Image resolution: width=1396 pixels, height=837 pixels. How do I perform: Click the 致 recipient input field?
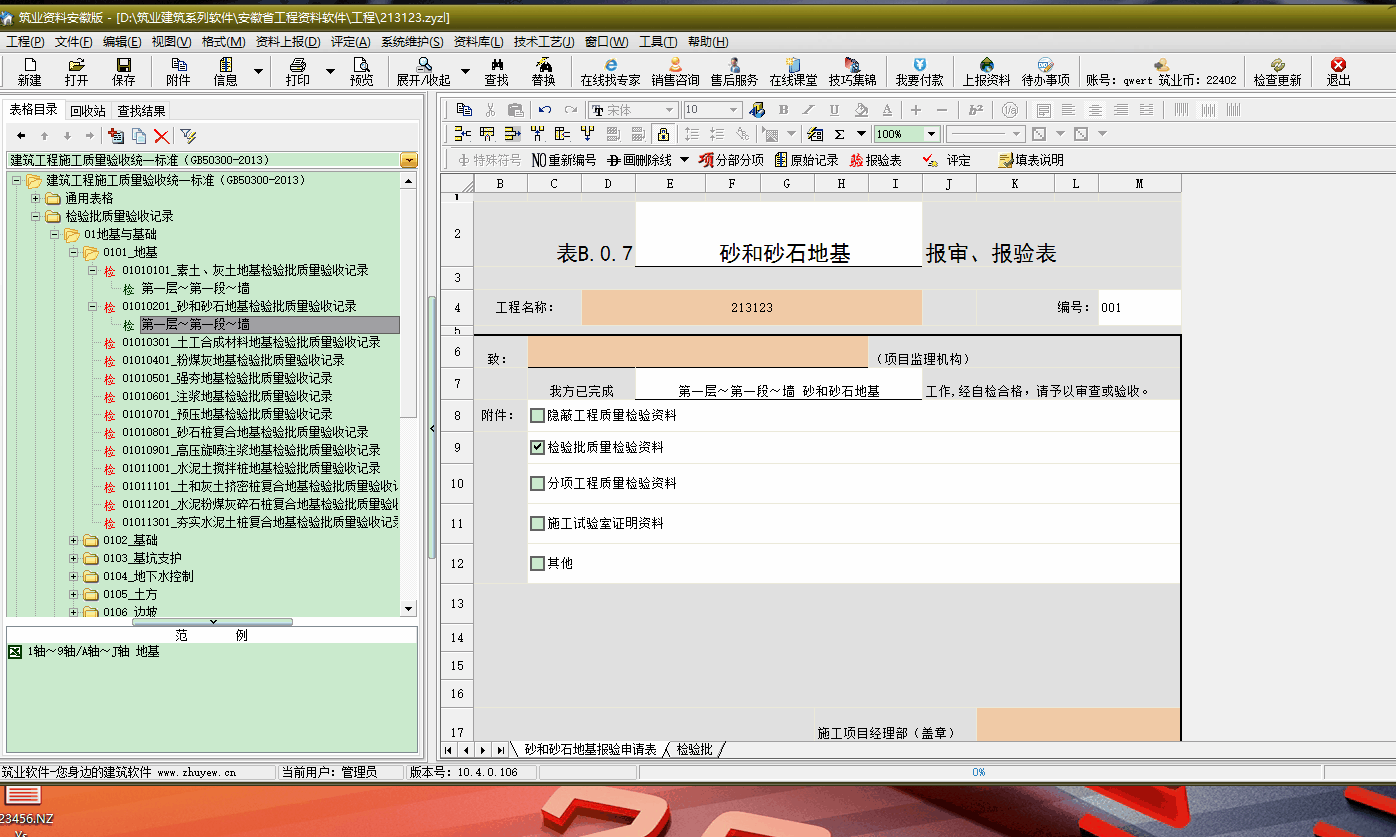click(x=697, y=352)
